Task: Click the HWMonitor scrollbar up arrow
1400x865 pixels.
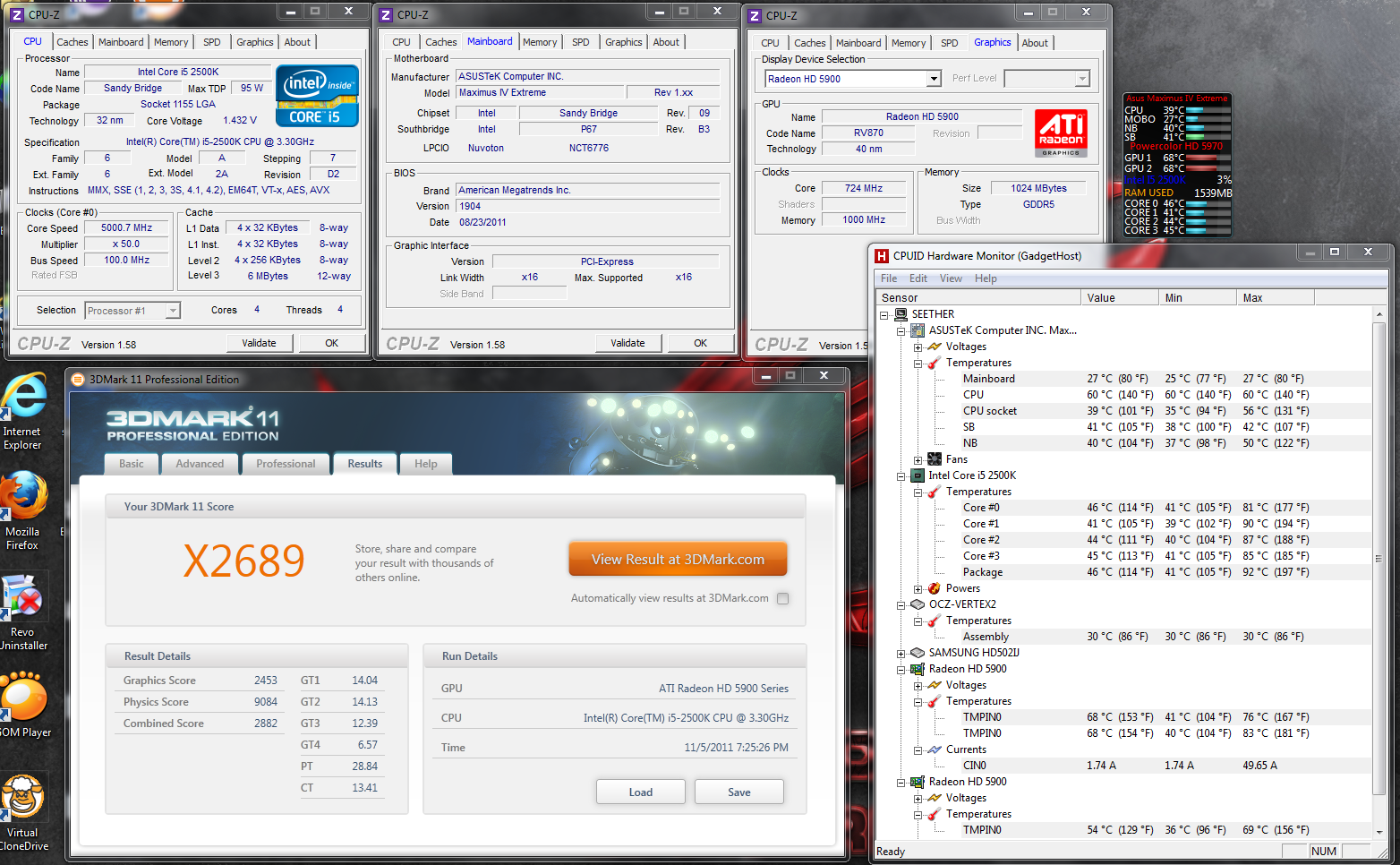Action: click(1379, 314)
